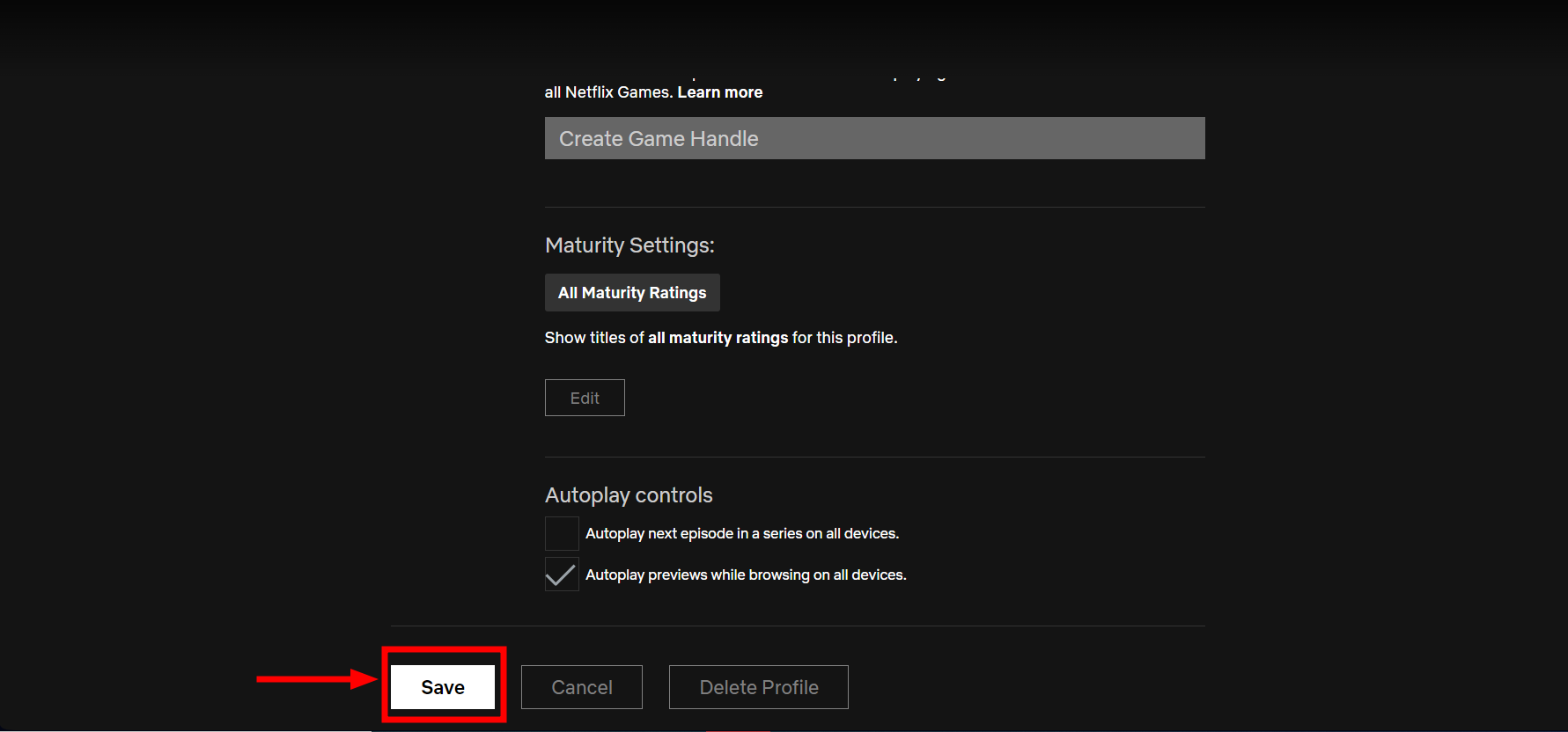
Task: Click the 'Autoplay previews while browsing' label
Action: click(x=696, y=575)
